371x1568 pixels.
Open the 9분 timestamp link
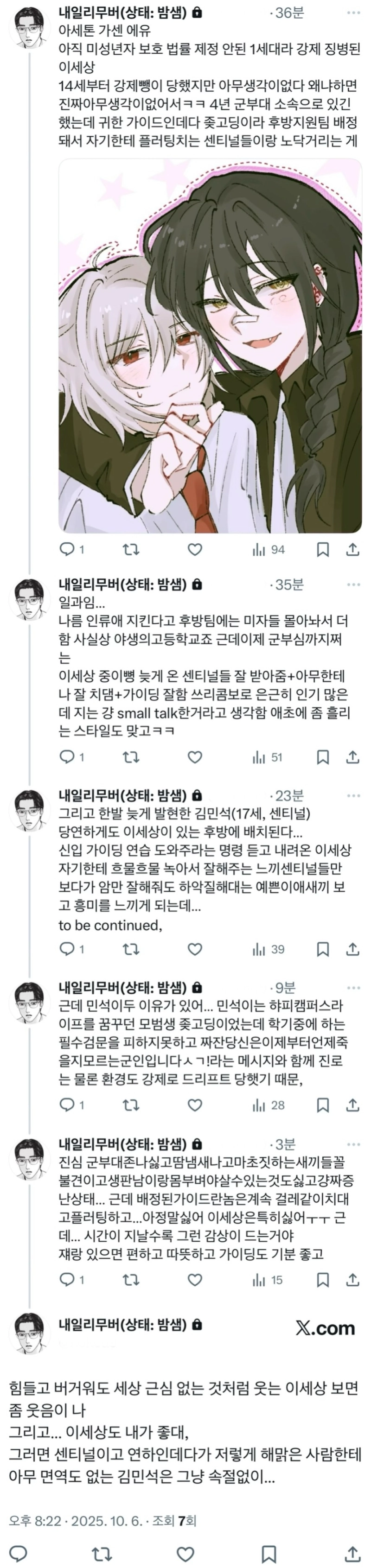coord(284,987)
